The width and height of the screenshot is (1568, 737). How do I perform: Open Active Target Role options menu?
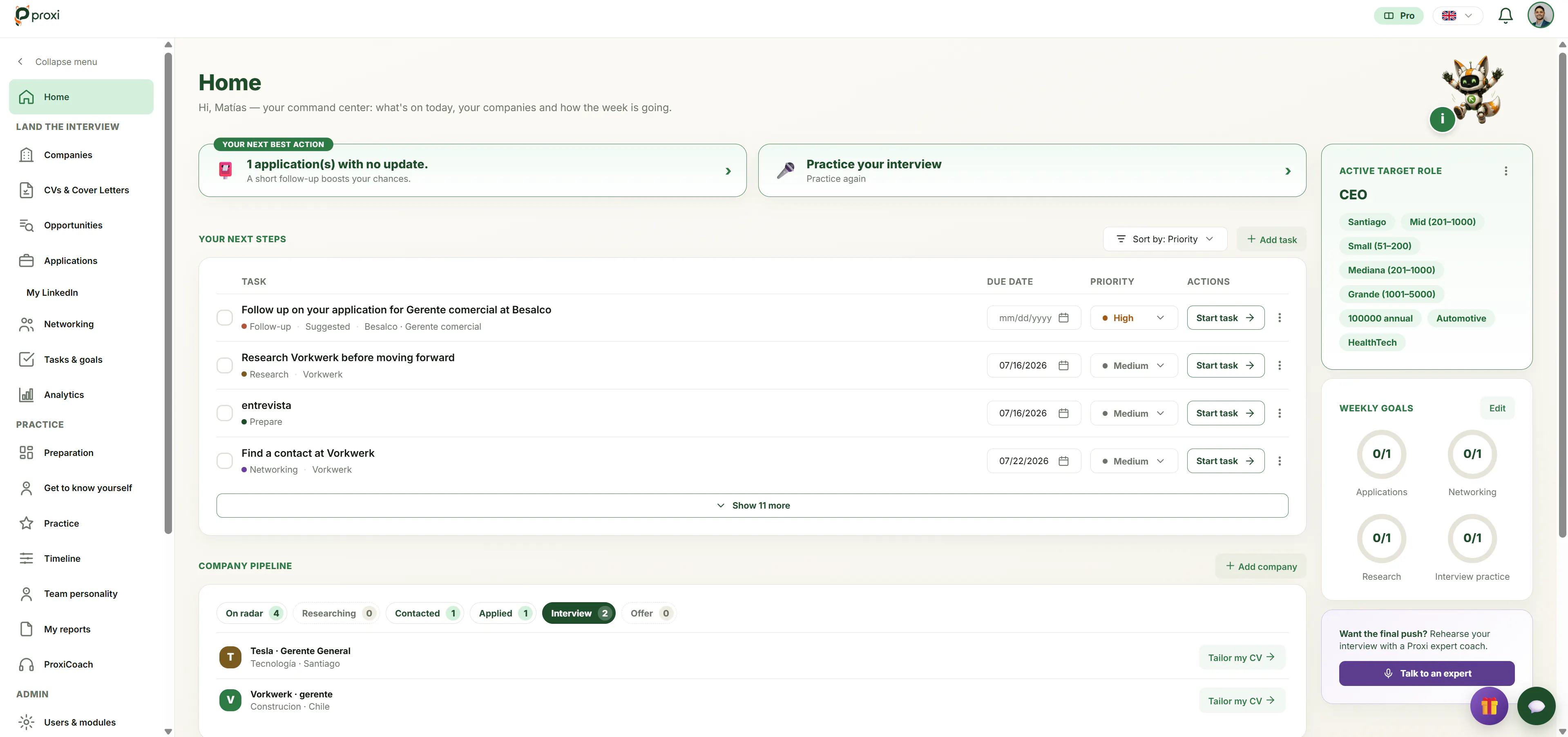[1506, 171]
